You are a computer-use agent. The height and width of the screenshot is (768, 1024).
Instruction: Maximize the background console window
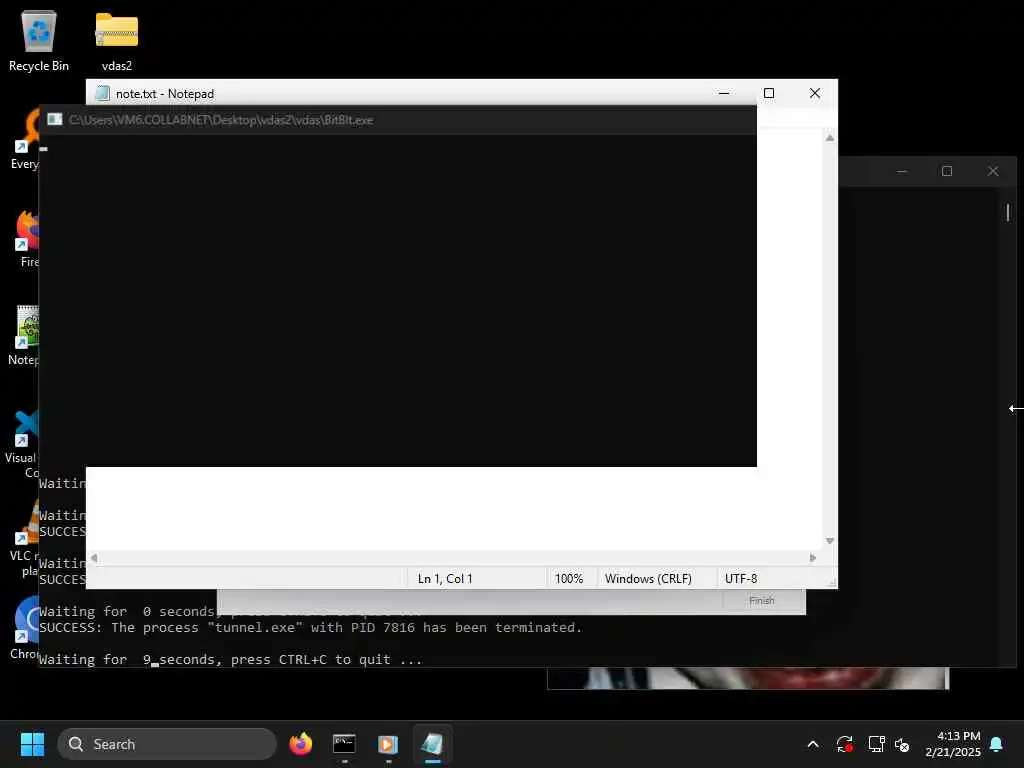pyautogui.click(x=947, y=171)
